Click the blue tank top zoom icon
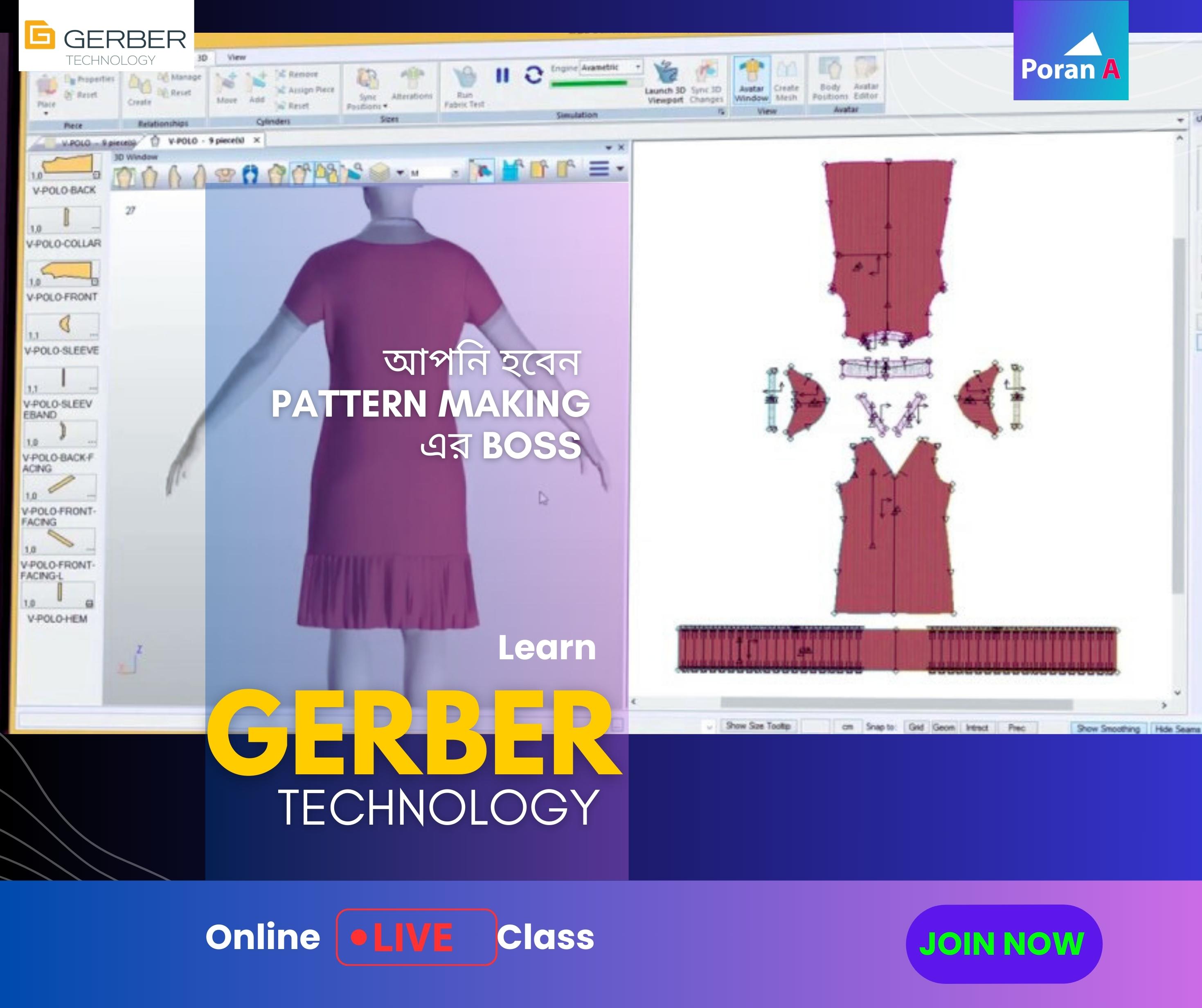This screenshot has height=1008, width=1202. click(x=512, y=170)
